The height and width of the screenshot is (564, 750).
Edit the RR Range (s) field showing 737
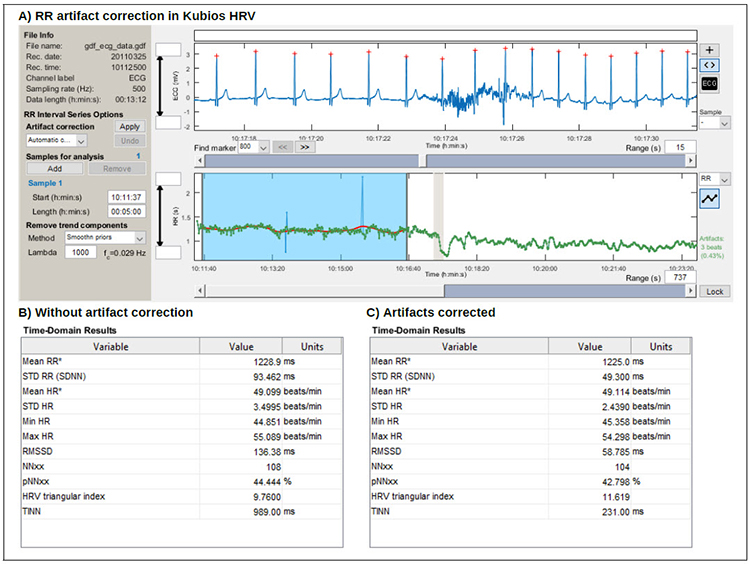click(680, 277)
